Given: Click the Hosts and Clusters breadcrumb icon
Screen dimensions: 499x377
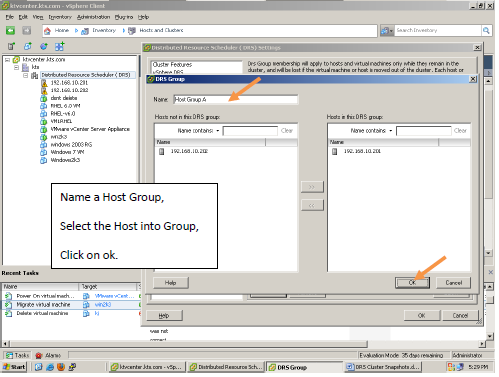Looking at the screenshot, I should coord(132,31).
